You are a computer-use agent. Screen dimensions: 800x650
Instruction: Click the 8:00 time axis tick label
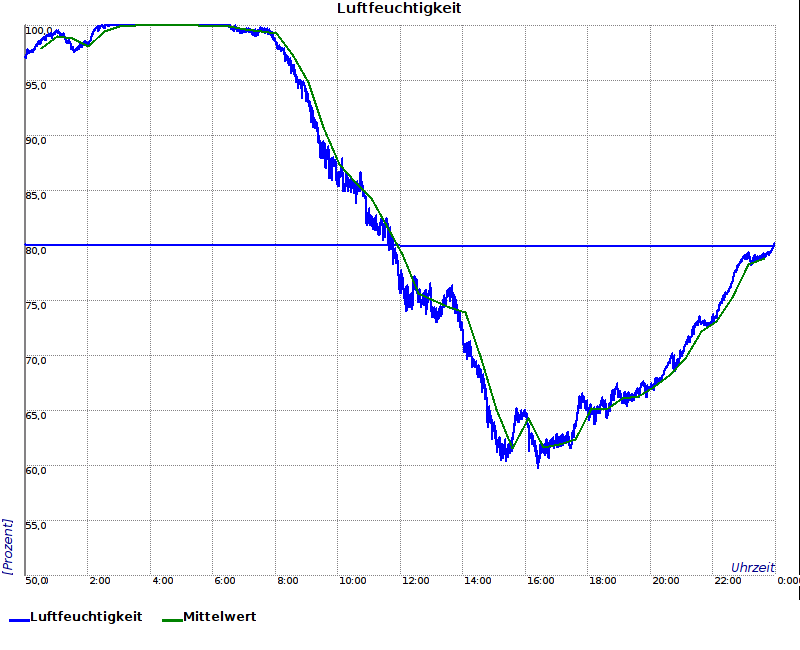[288, 580]
